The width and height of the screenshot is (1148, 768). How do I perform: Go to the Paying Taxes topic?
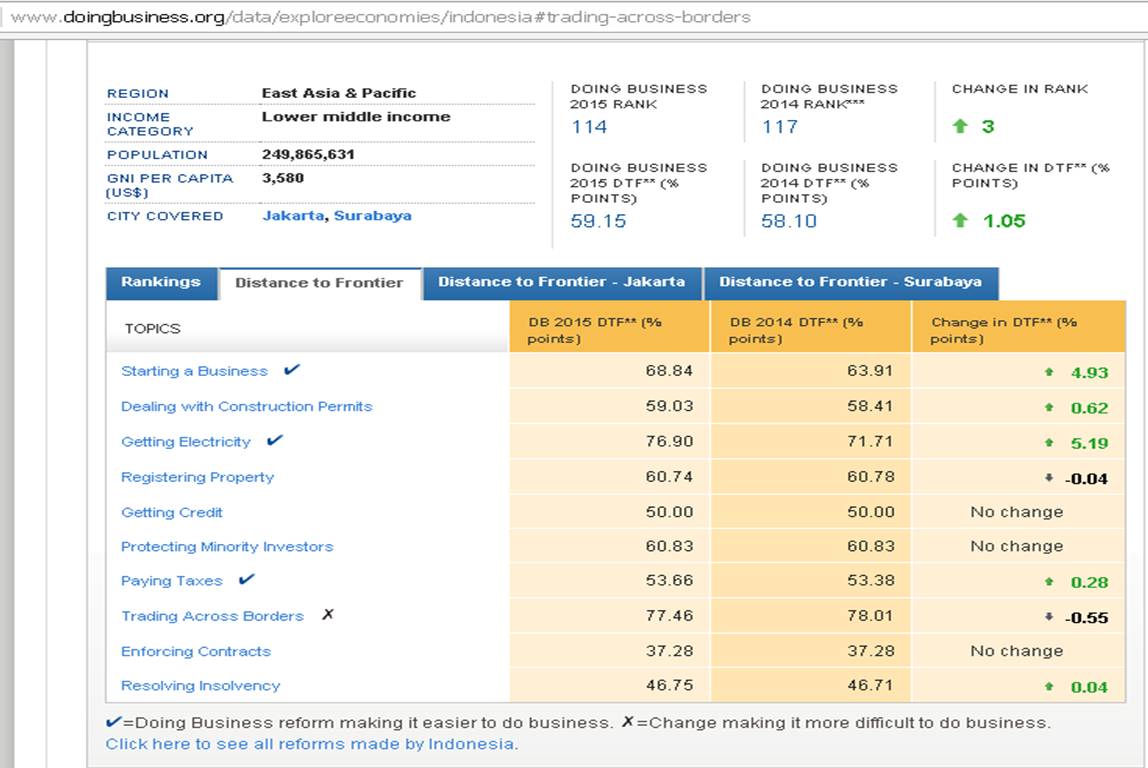171,581
